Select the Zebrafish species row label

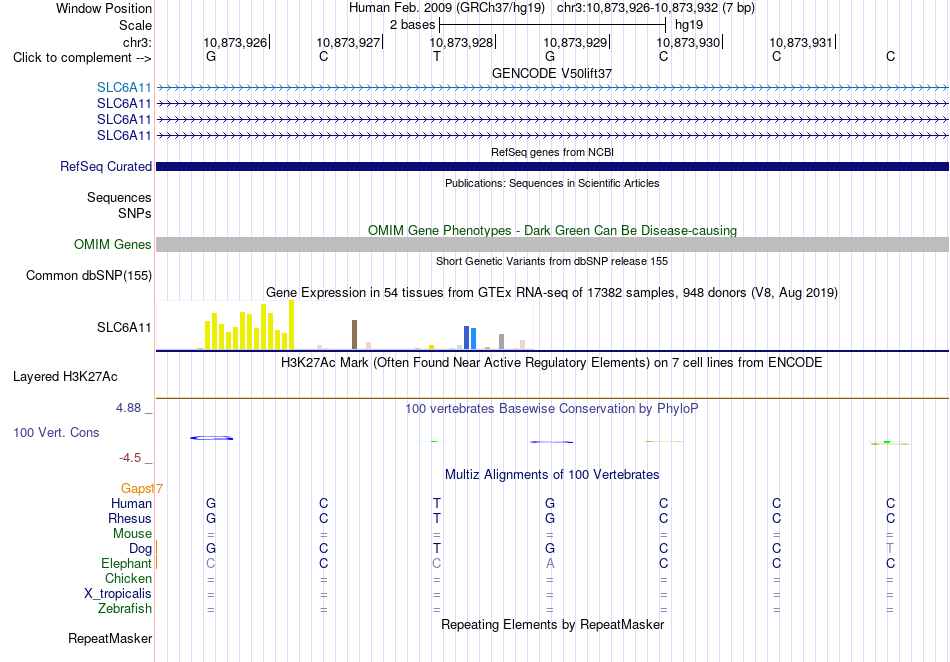tap(125, 608)
